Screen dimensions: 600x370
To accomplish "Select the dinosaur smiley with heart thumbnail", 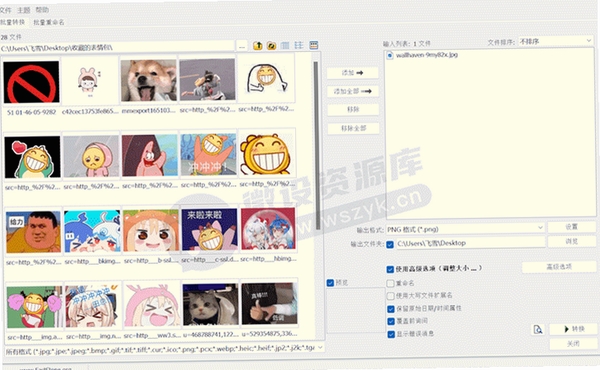I will 33,157.
